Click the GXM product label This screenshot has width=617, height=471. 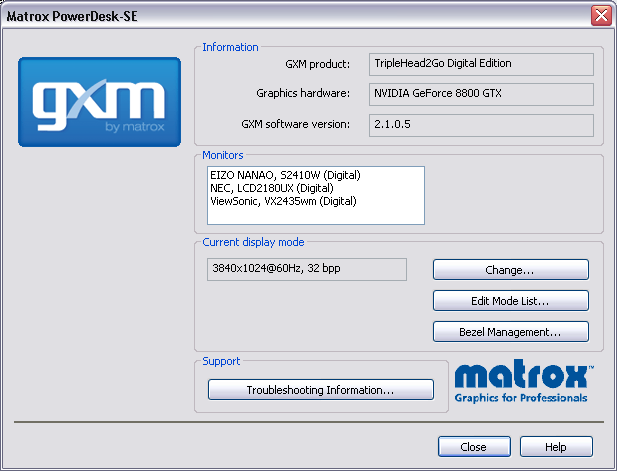(318, 64)
